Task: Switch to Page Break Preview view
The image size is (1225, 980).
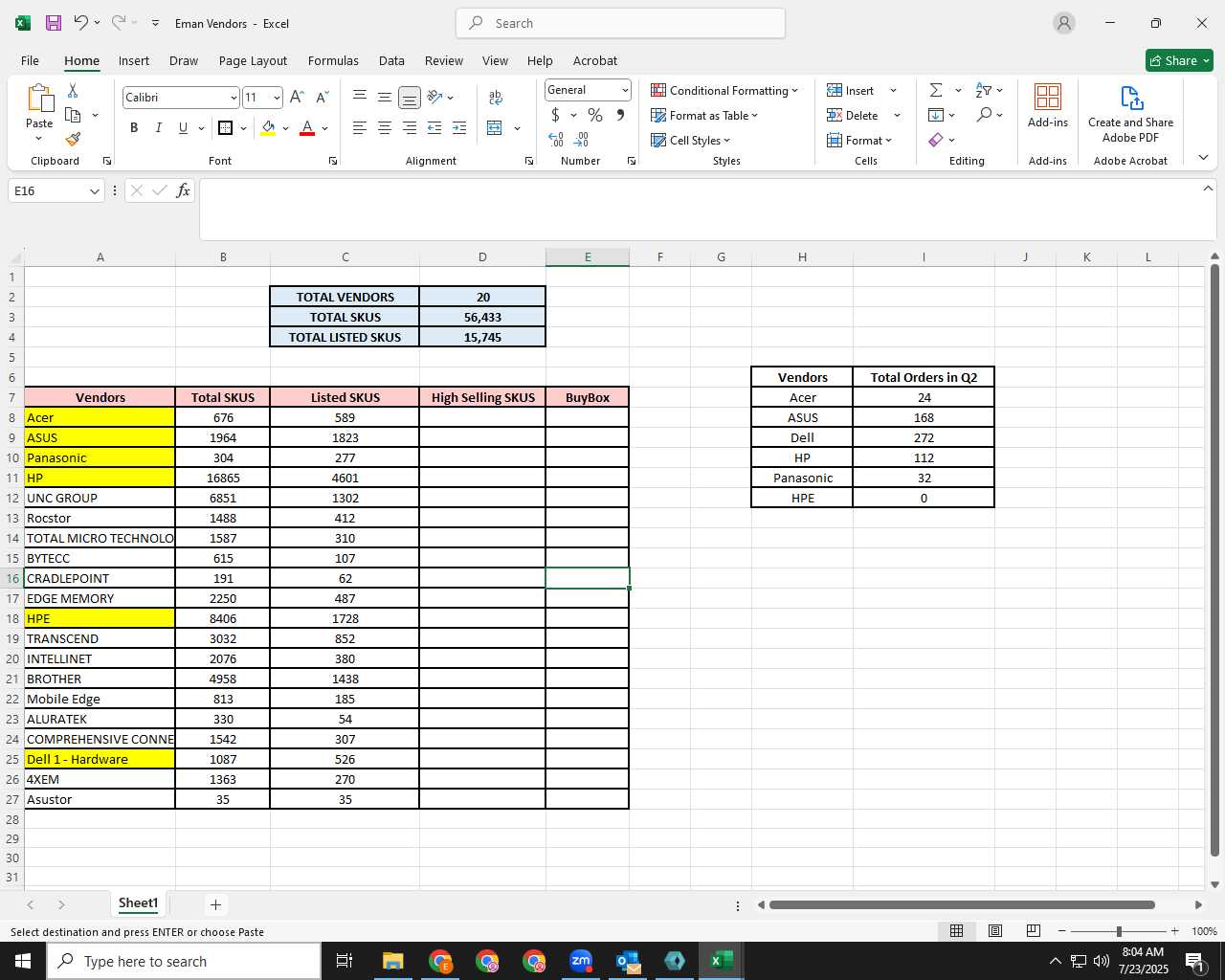Action: (x=1033, y=931)
